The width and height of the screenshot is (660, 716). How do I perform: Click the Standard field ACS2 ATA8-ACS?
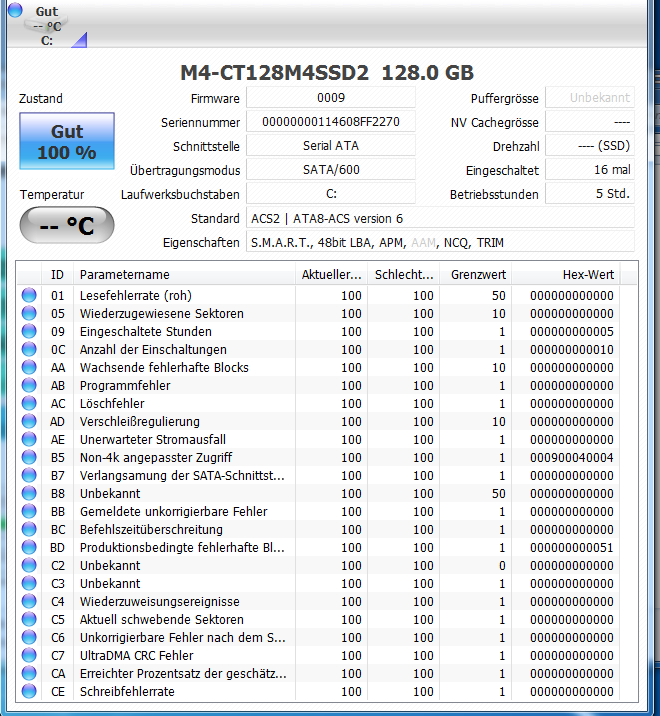[x=440, y=218]
